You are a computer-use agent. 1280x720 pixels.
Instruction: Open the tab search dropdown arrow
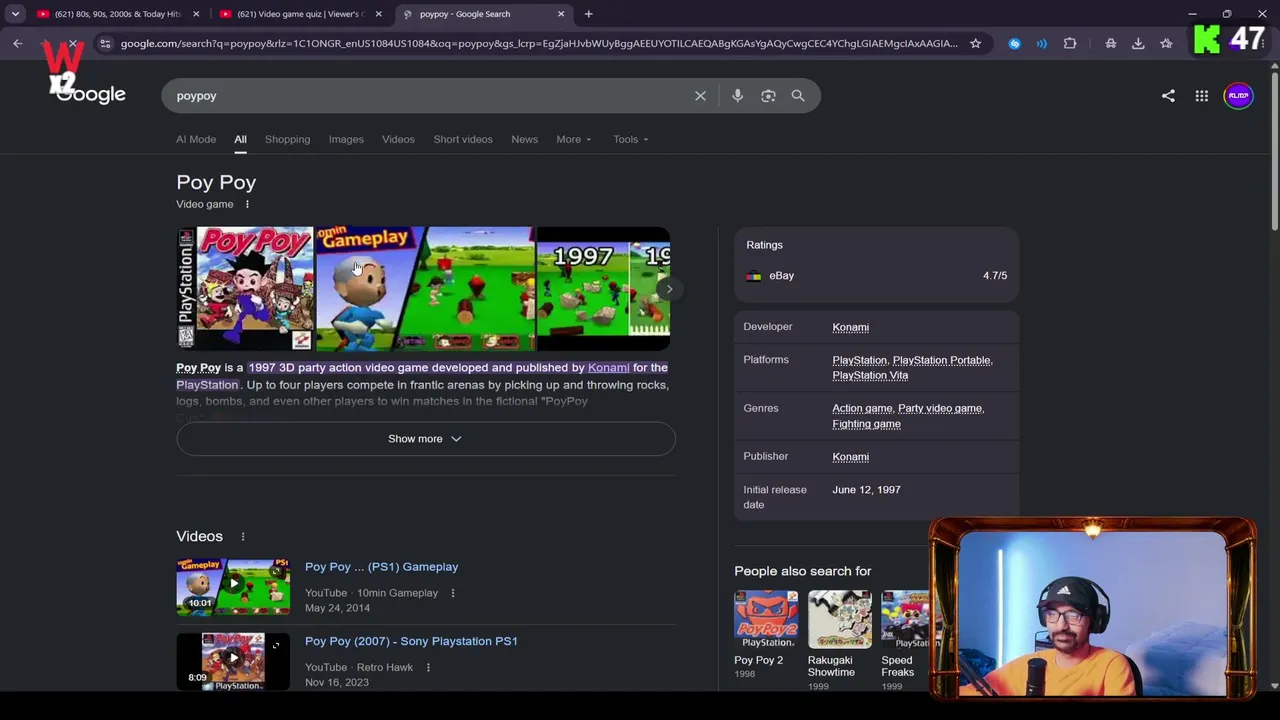pos(15,14)
